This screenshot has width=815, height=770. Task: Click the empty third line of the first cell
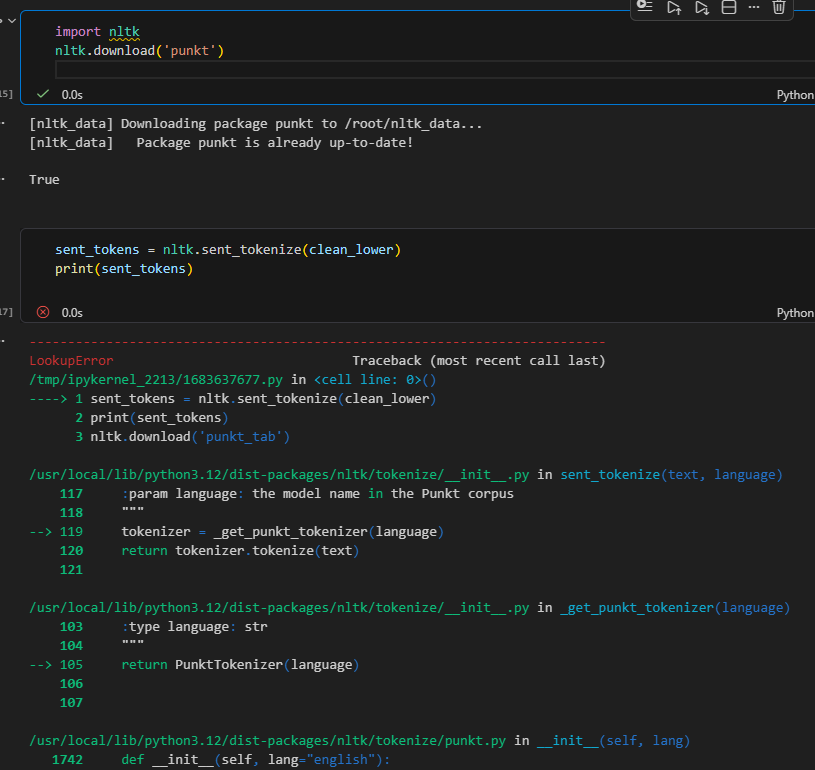tap(435, 70)
